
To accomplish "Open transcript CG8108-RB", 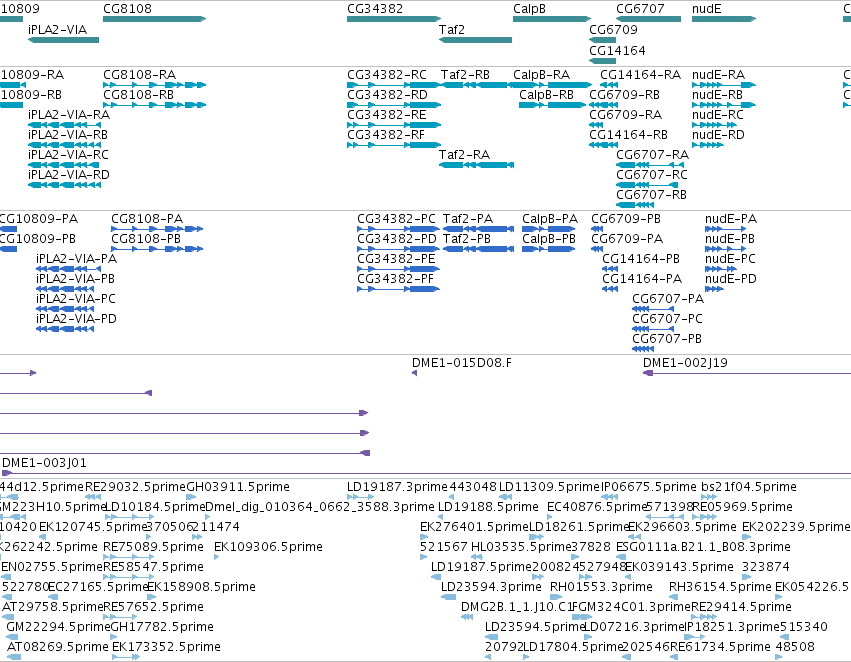I will pos(138,94).
